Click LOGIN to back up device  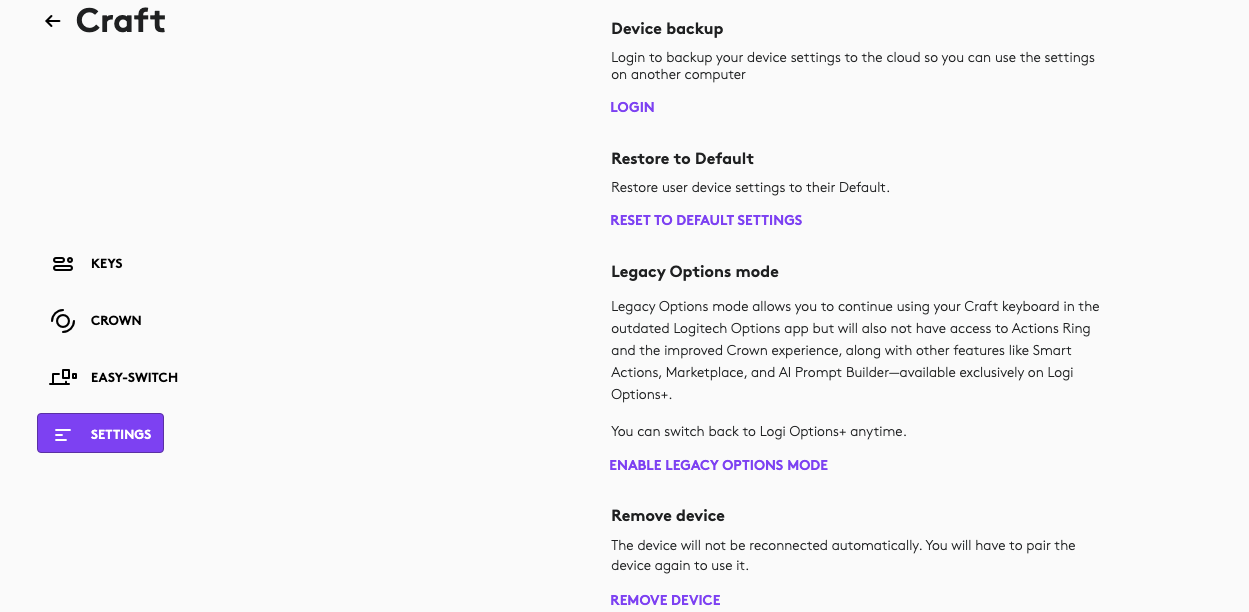click(x=632, y=107)
